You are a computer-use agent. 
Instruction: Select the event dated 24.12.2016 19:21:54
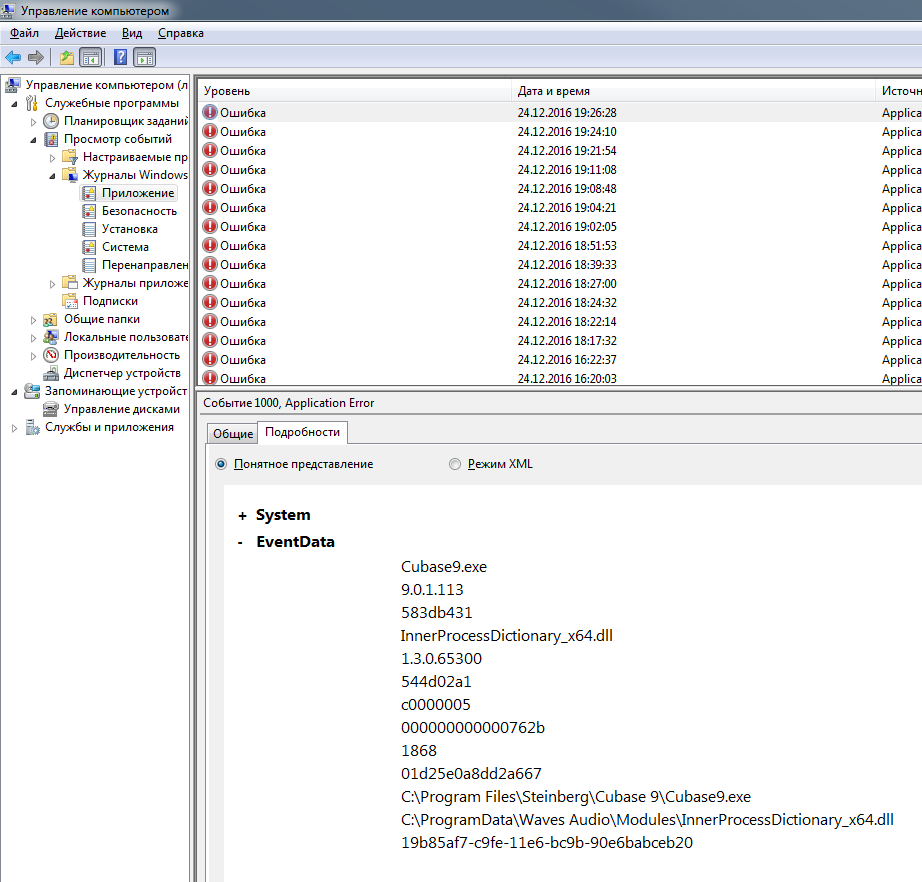(x=560, y=151)
